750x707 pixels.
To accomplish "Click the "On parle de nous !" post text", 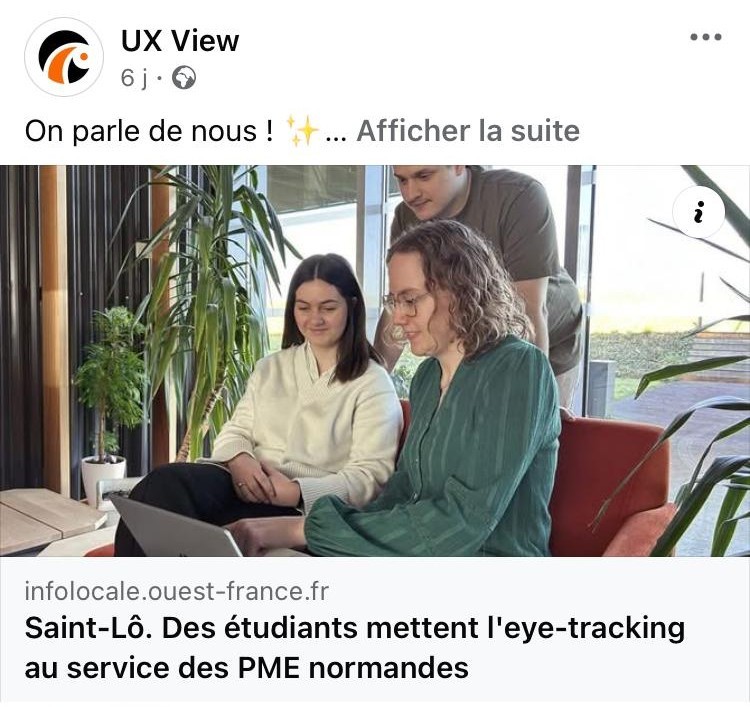I will point(149,131).
